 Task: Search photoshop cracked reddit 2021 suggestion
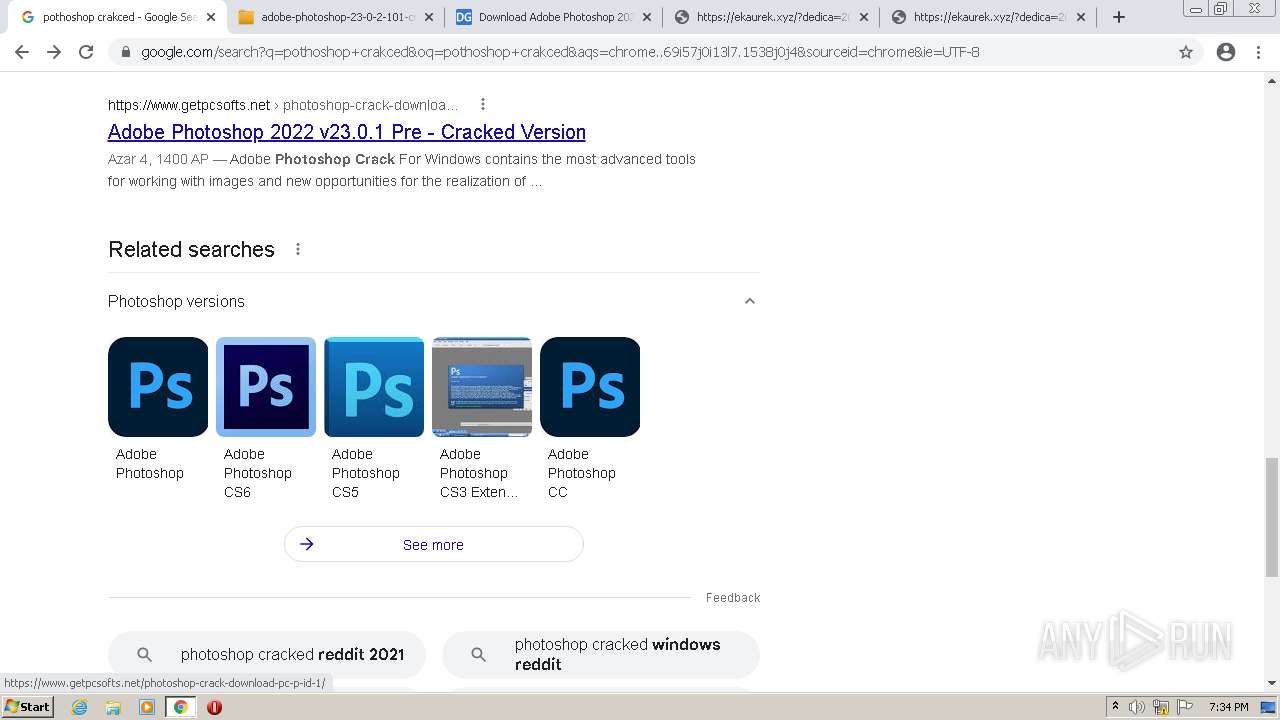pos(267,654)
